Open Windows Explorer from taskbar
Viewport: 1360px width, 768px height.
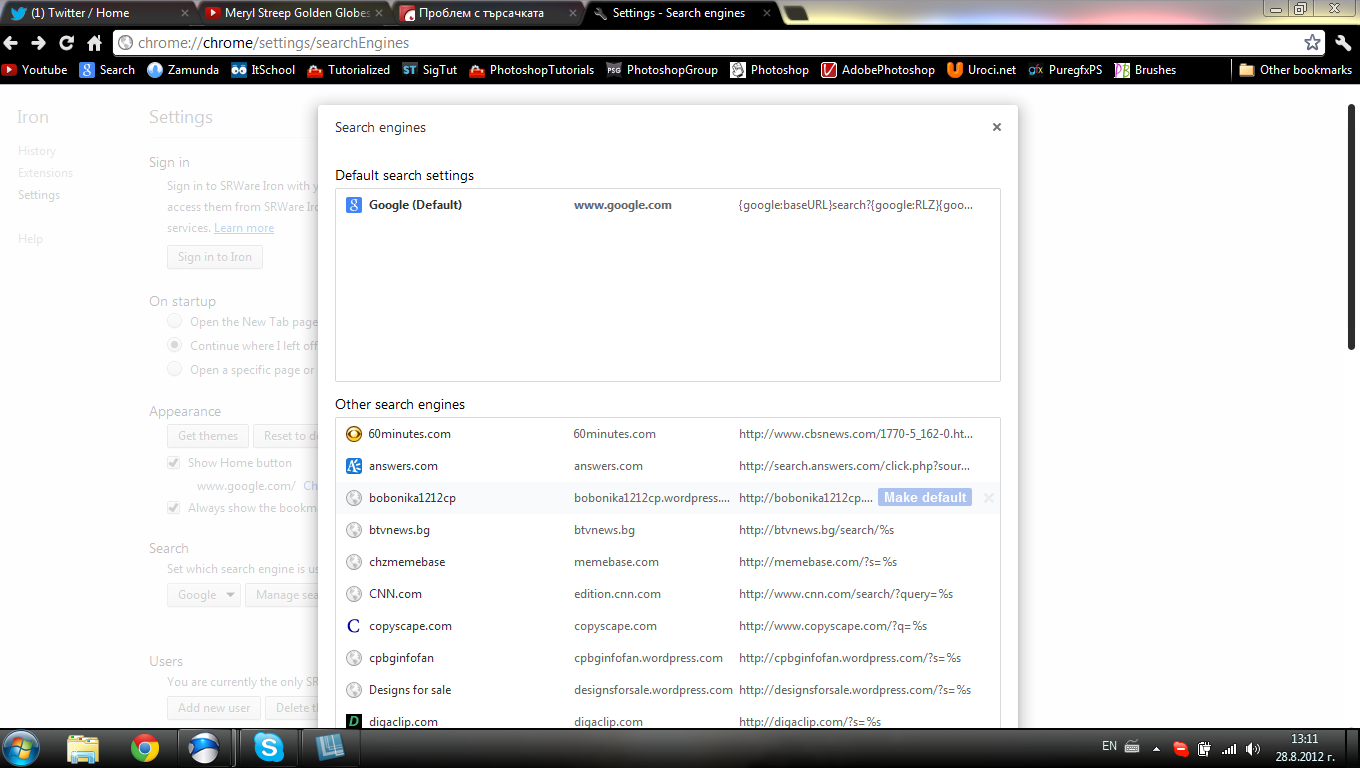83,748
